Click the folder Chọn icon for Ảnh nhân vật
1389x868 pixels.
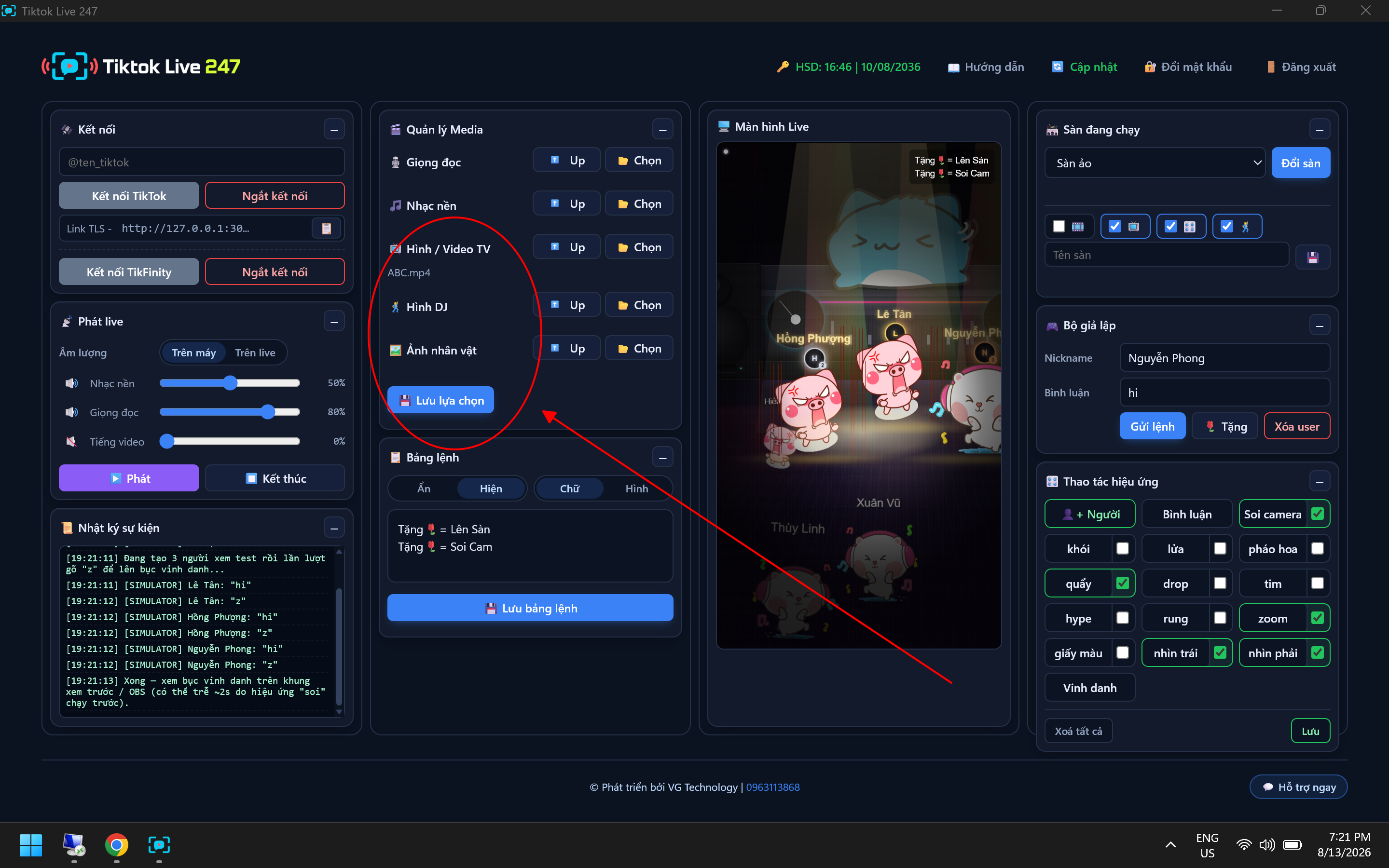pos(622,349)
